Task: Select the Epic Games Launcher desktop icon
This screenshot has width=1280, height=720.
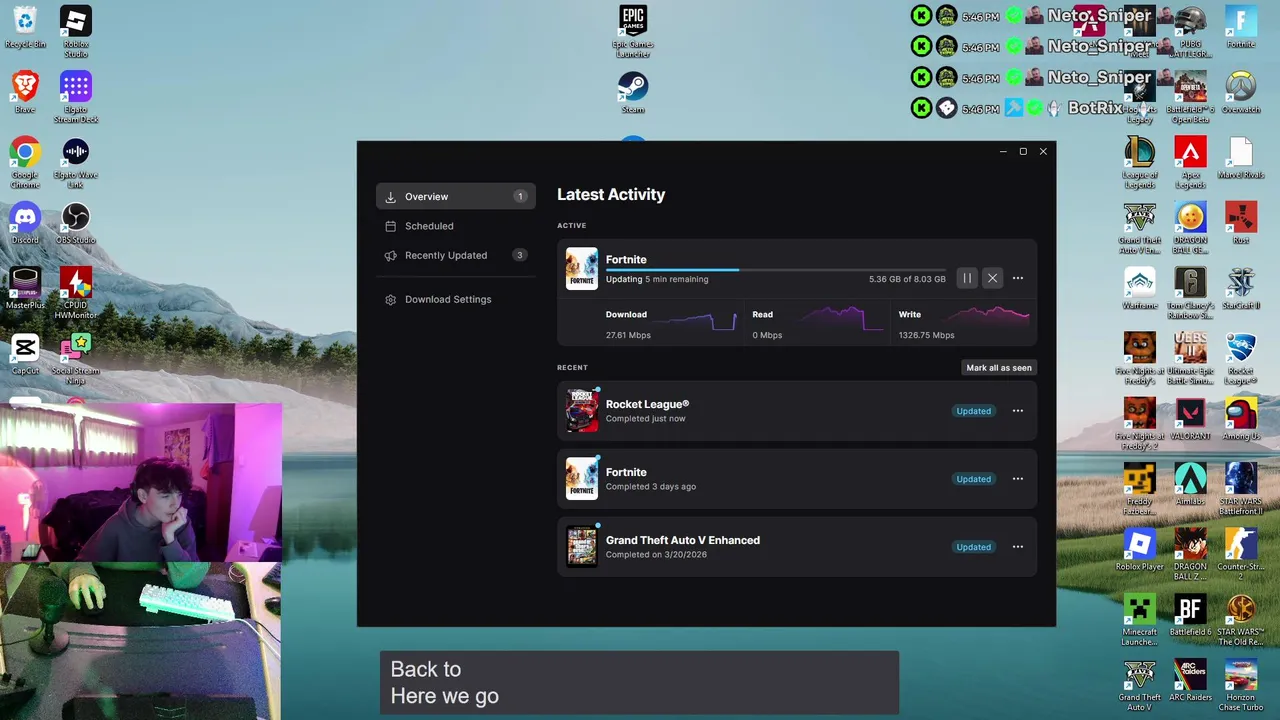Action: [633, 32]
